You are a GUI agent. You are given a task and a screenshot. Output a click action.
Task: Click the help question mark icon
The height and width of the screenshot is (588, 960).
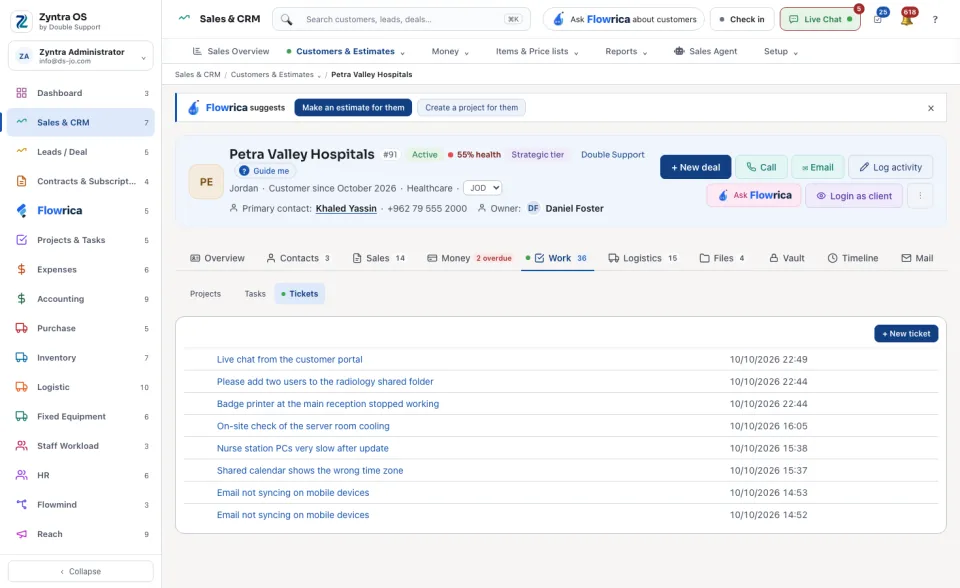click(935, 20)
